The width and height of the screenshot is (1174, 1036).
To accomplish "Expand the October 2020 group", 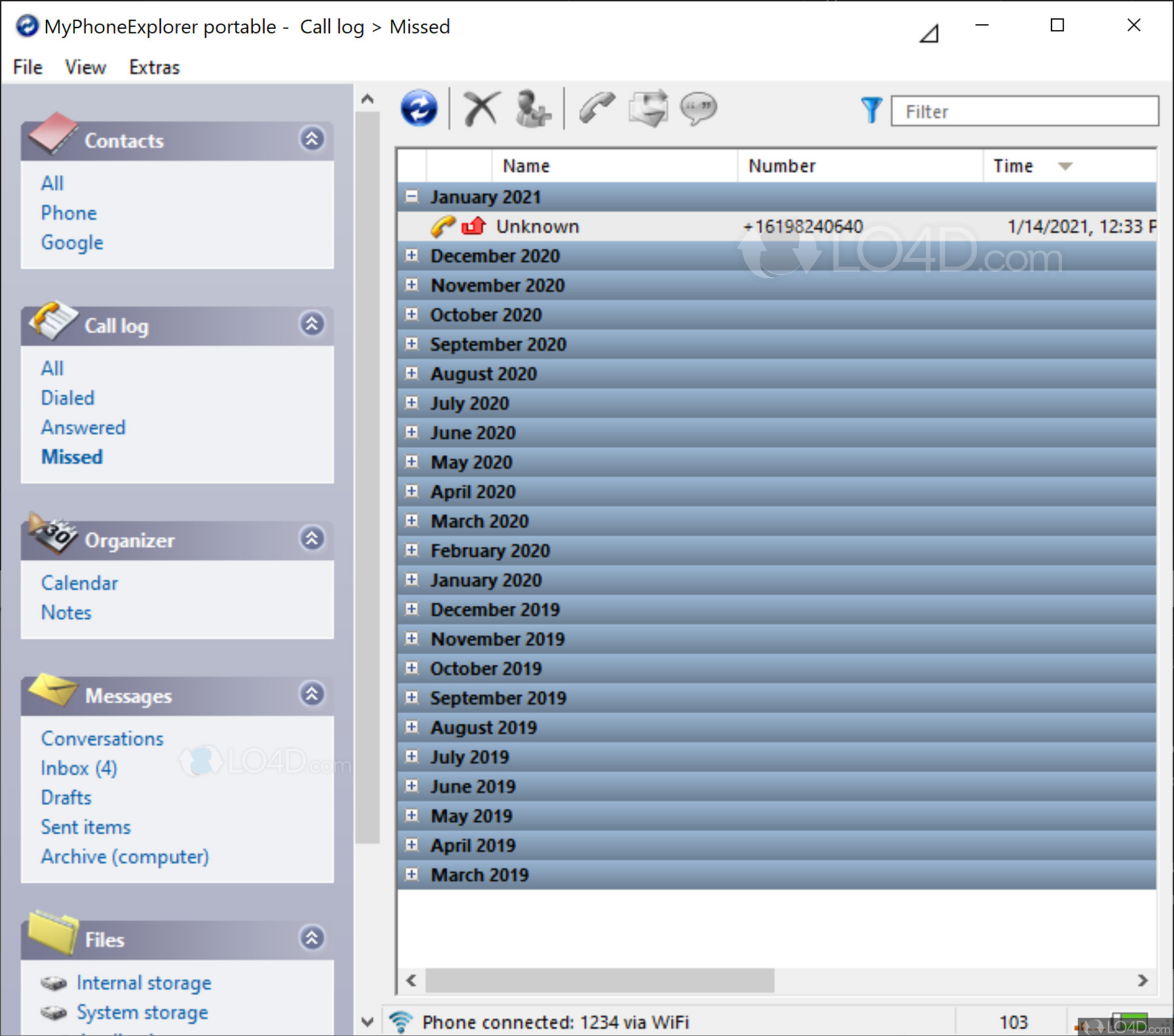I will 411,314.
